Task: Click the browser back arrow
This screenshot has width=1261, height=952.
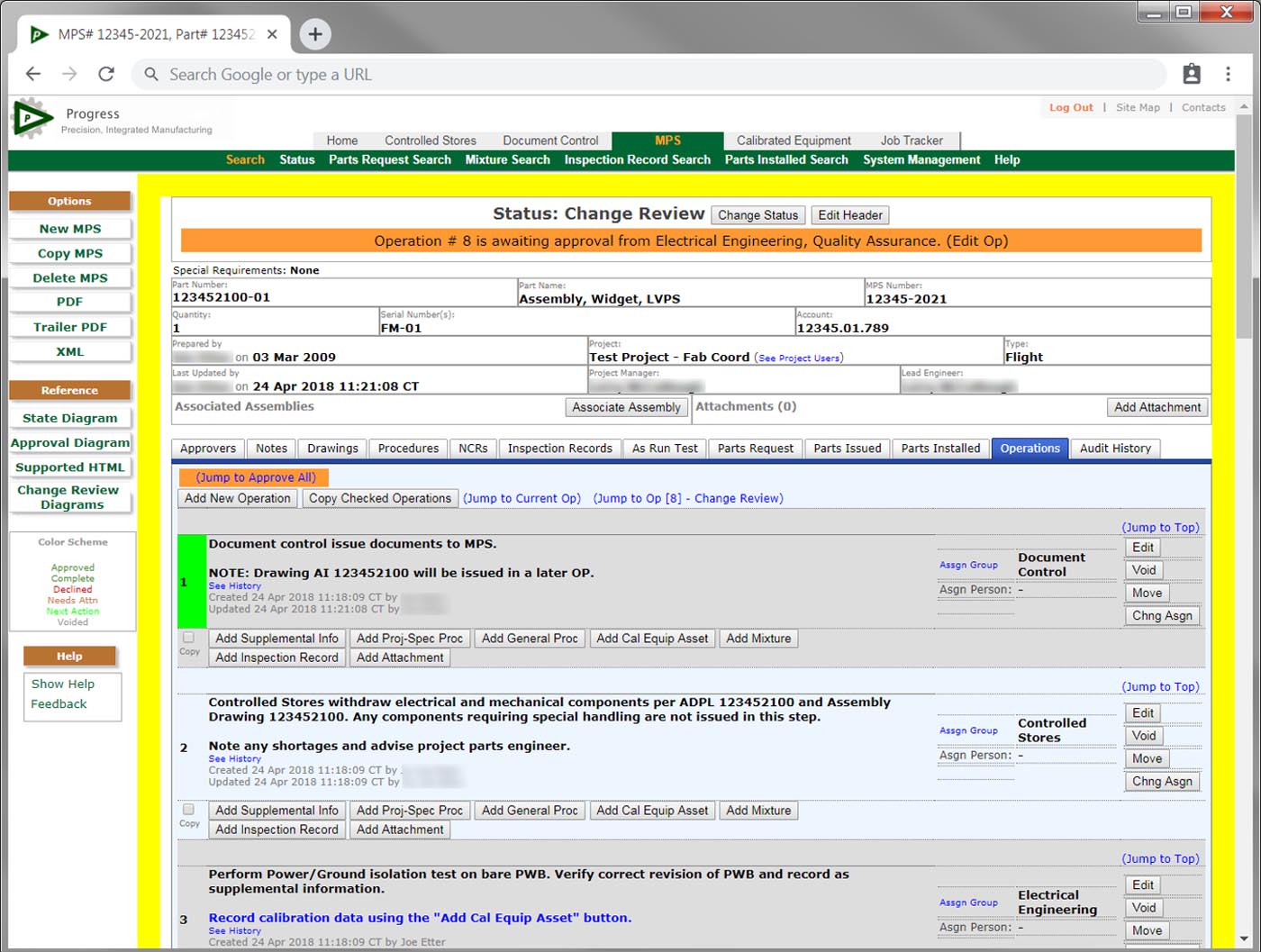Action: point(33,75)
